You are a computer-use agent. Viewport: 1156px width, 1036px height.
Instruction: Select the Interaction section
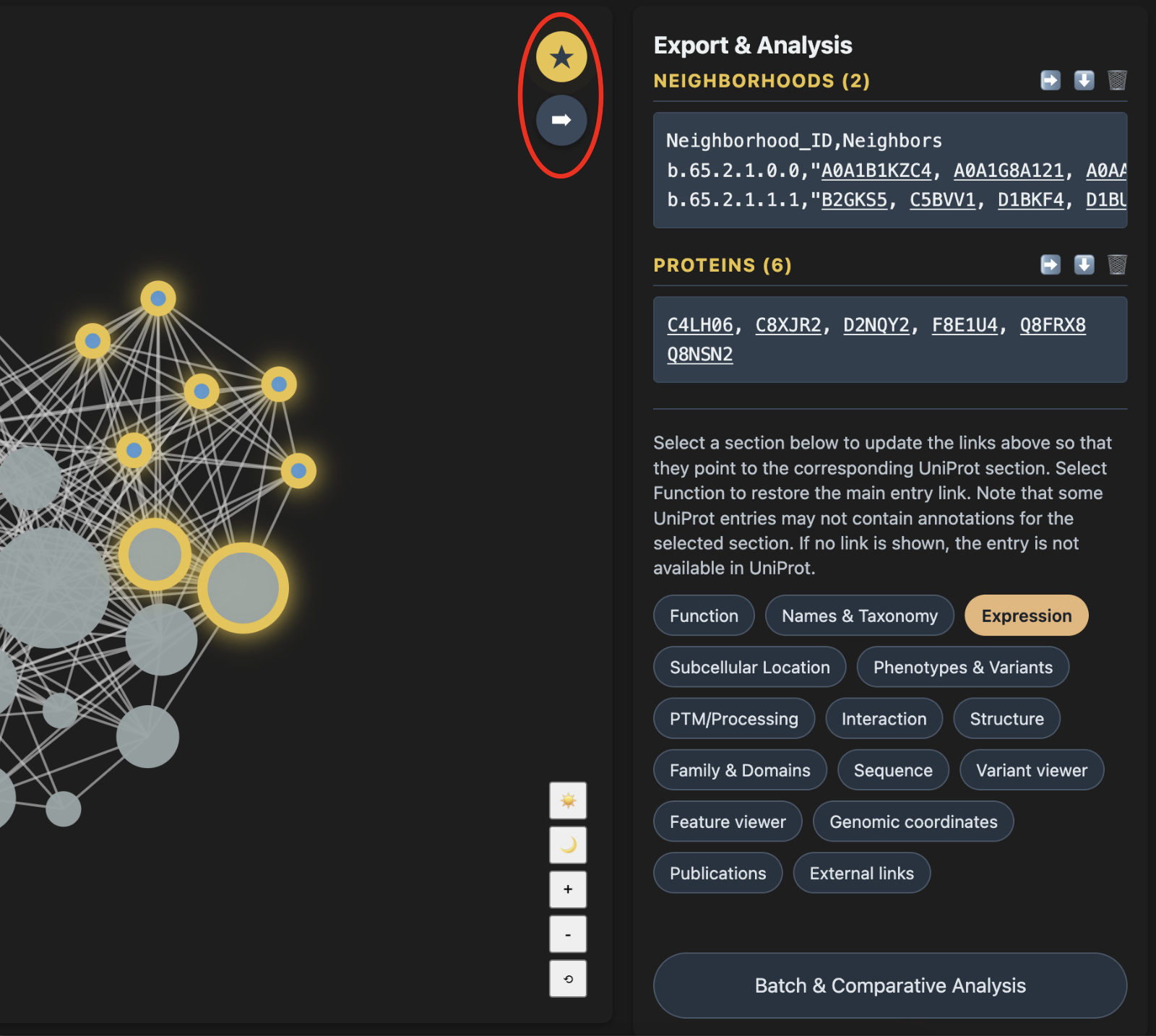pos(884,719)
